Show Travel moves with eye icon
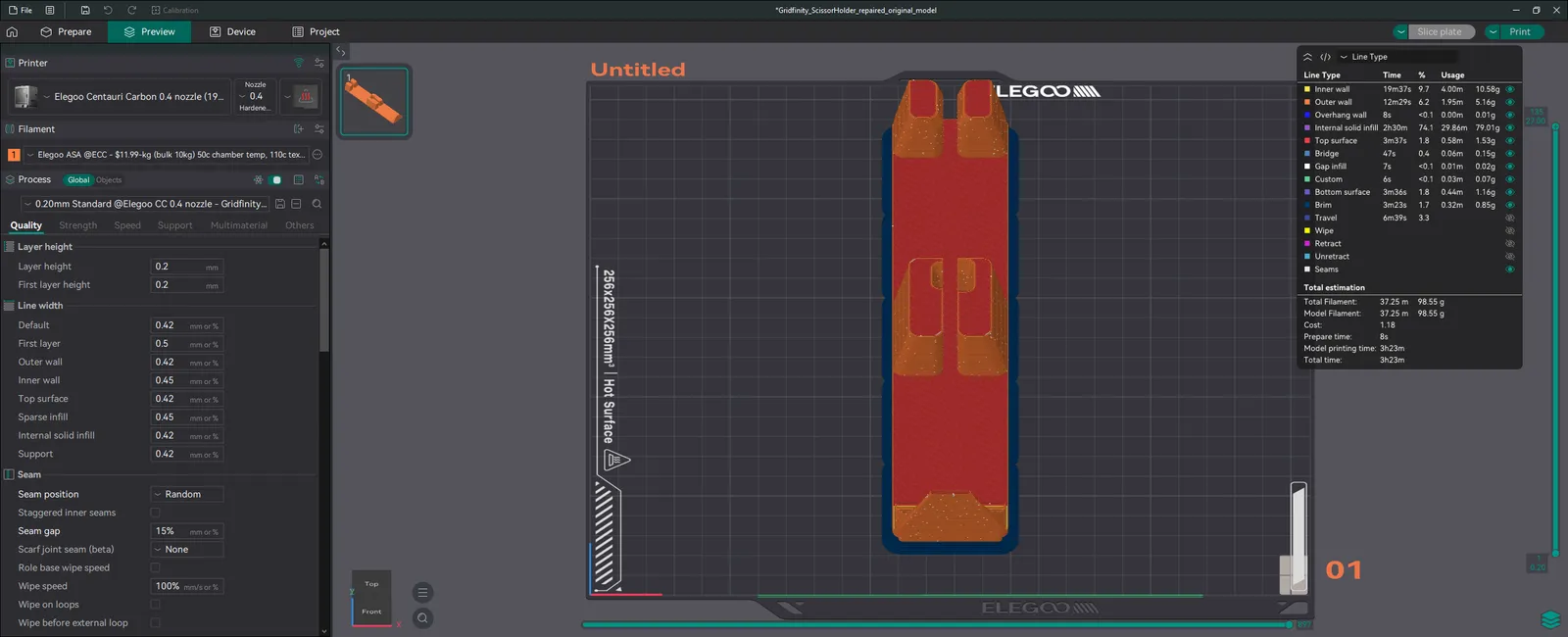The image size is (1568, 637). pos(1509,218)
